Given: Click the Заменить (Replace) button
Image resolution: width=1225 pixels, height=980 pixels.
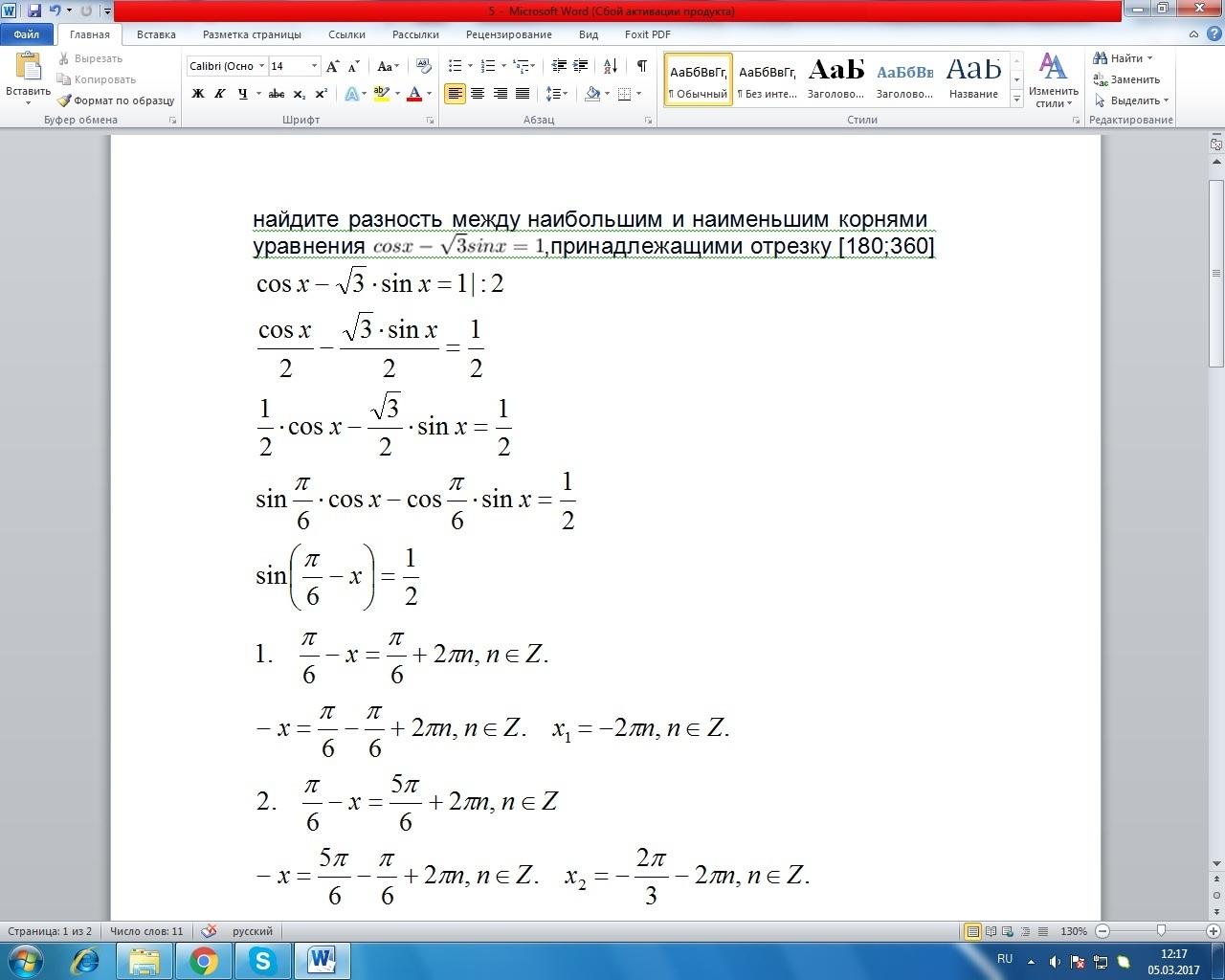Looking at the screenshot, I should pos(1127,79).
